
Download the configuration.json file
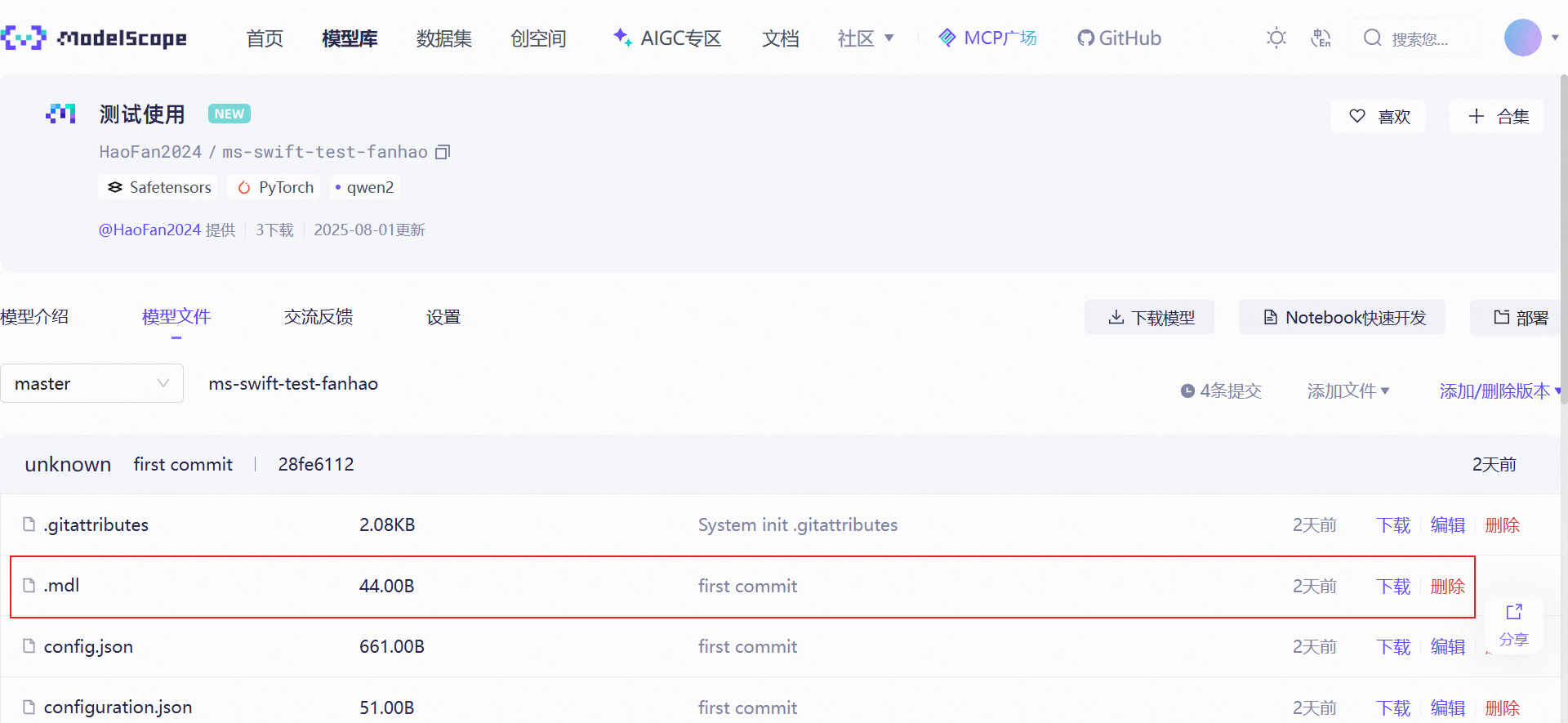[x=1393, y=707]
